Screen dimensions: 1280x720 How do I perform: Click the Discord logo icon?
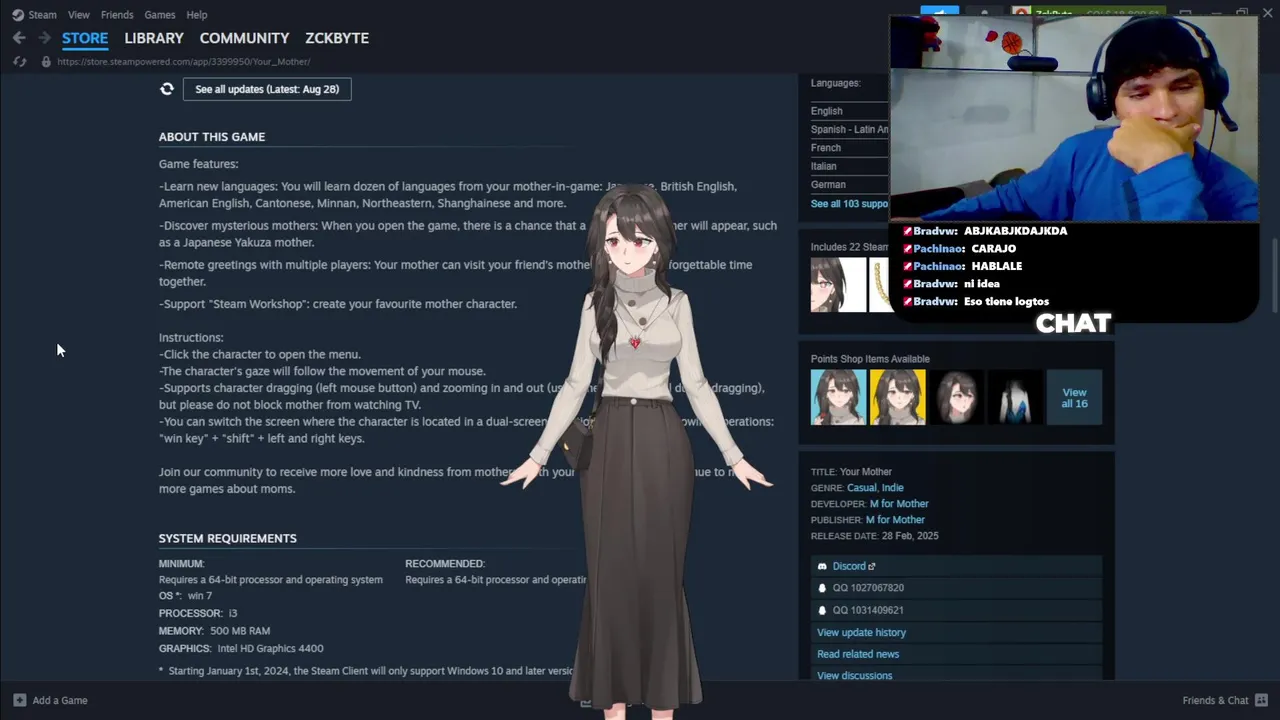[822, 566]
